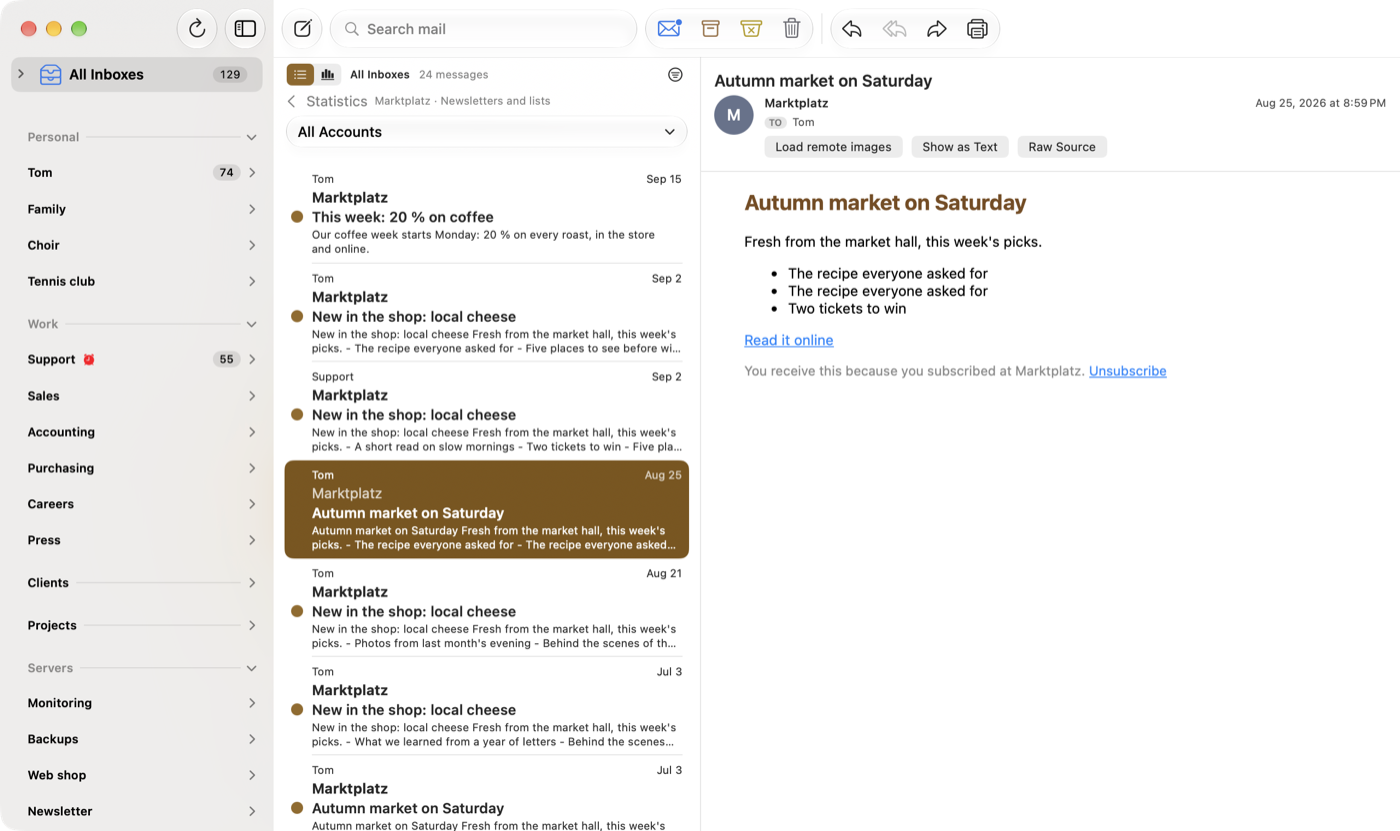Archive the selected message

710,29
